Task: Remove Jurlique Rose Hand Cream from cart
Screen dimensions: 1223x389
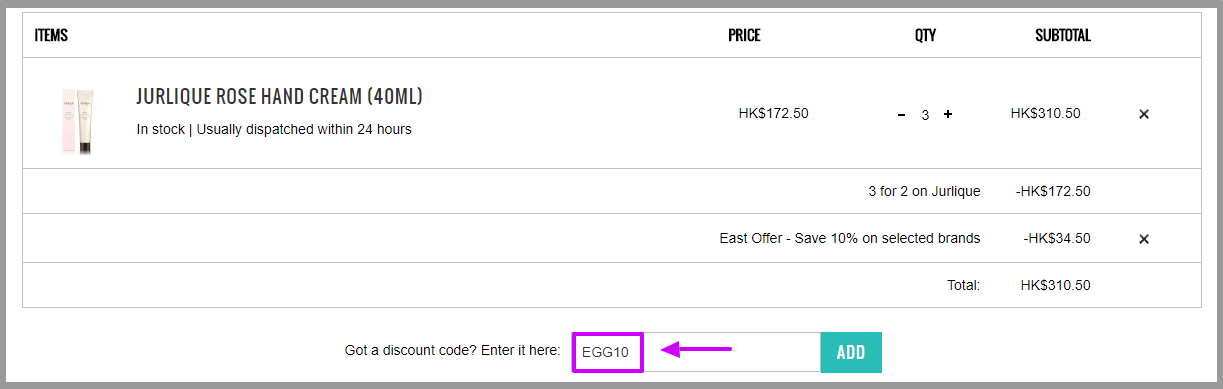Action: pyautogui.click(x=1144, y=114)
